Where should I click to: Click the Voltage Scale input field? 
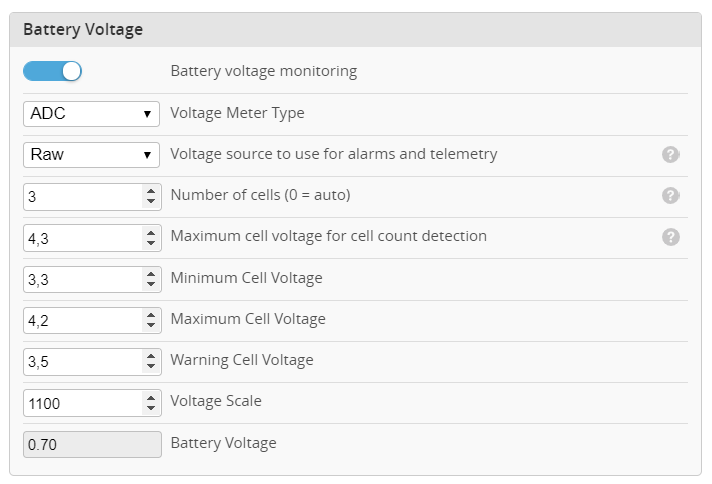click(82, 403)
